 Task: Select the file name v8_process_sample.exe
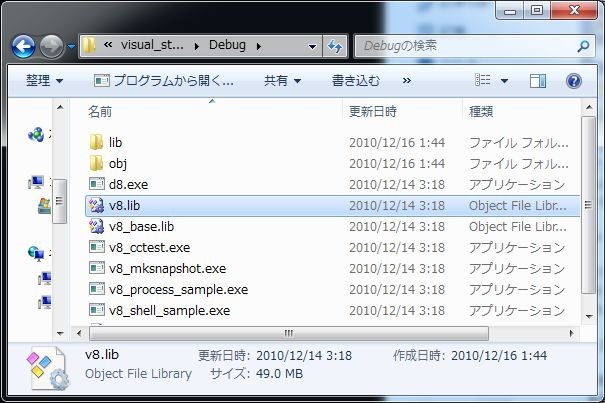[178, 290]
